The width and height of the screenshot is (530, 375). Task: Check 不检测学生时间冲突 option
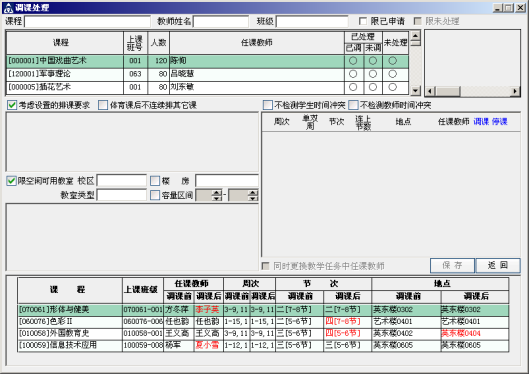268,105
